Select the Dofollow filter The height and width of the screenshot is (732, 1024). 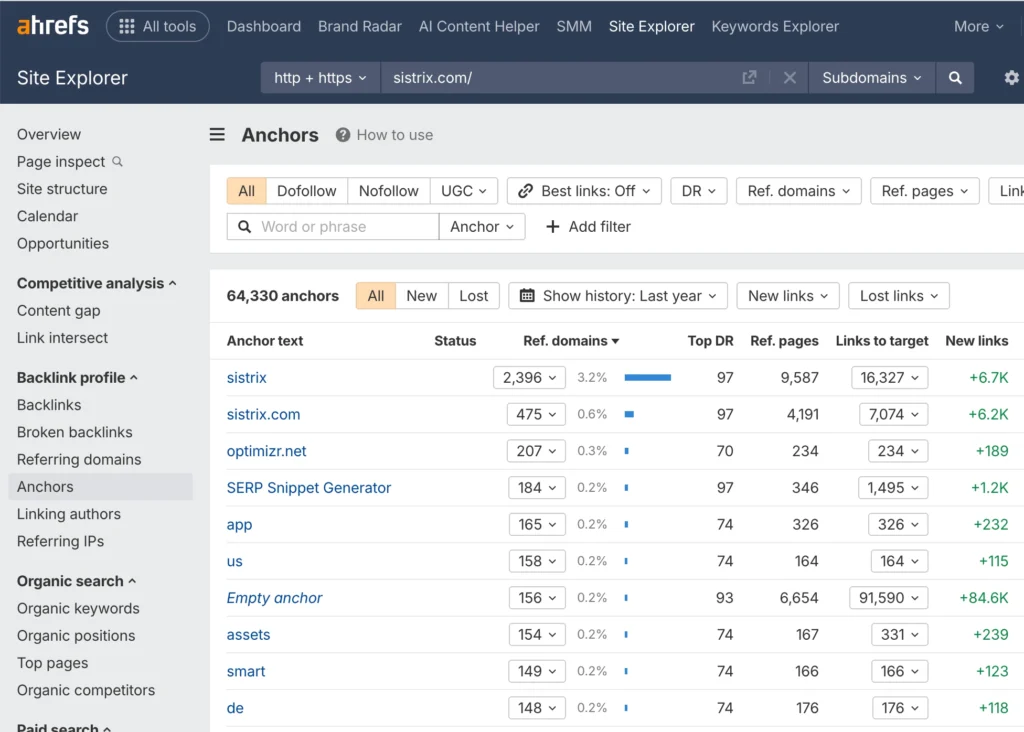[306, 191]
